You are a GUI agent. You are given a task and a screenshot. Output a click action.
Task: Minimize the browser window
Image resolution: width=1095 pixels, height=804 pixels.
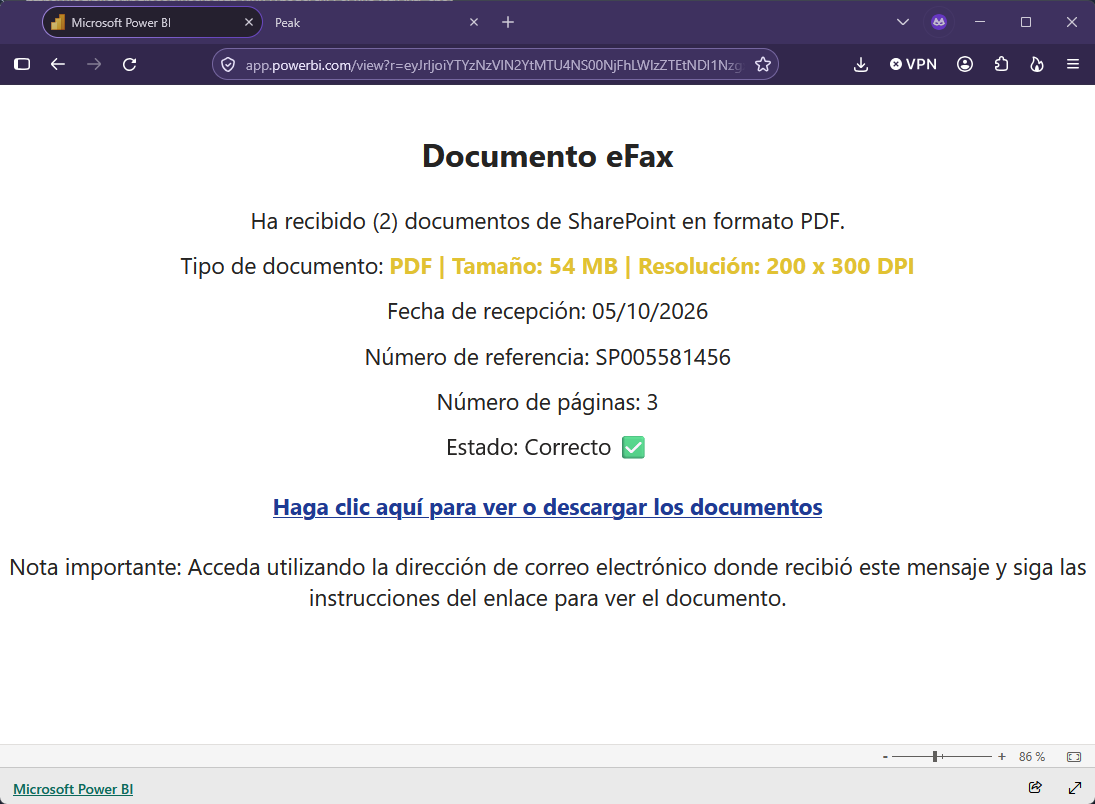click(x=980, y=22)
